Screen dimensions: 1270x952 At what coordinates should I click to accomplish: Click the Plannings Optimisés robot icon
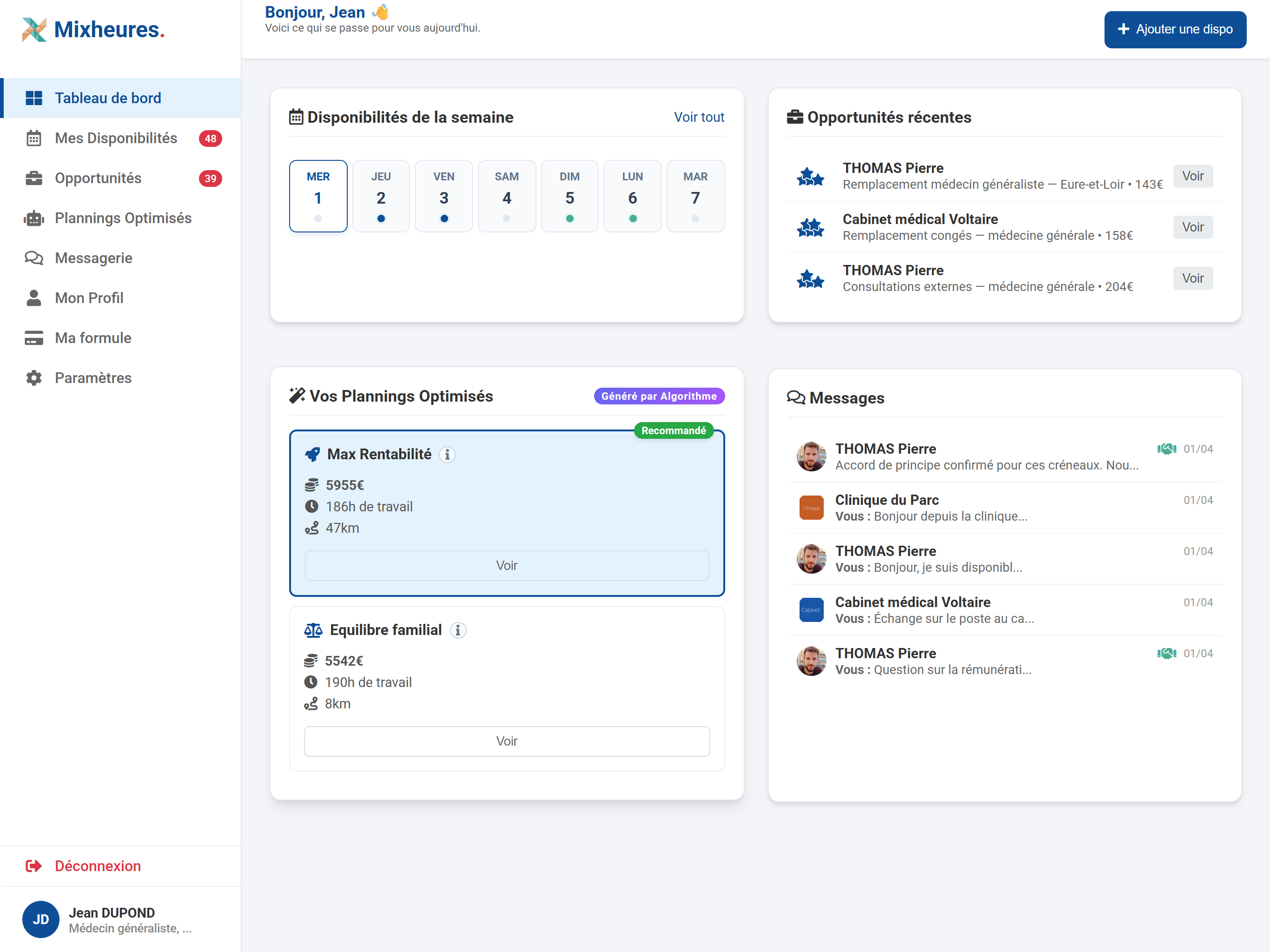coord(34,218)
